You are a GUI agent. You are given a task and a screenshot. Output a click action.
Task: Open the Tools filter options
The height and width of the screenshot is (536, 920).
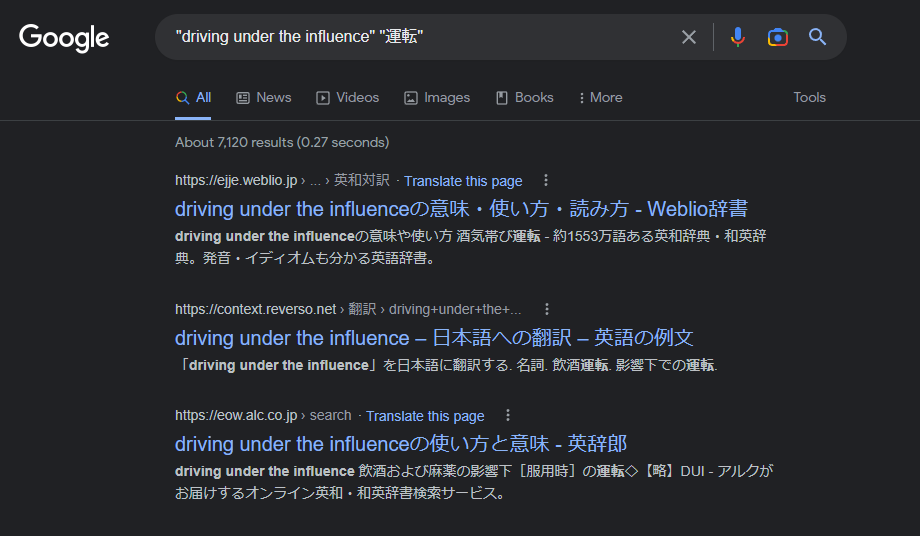click(809, 97)
